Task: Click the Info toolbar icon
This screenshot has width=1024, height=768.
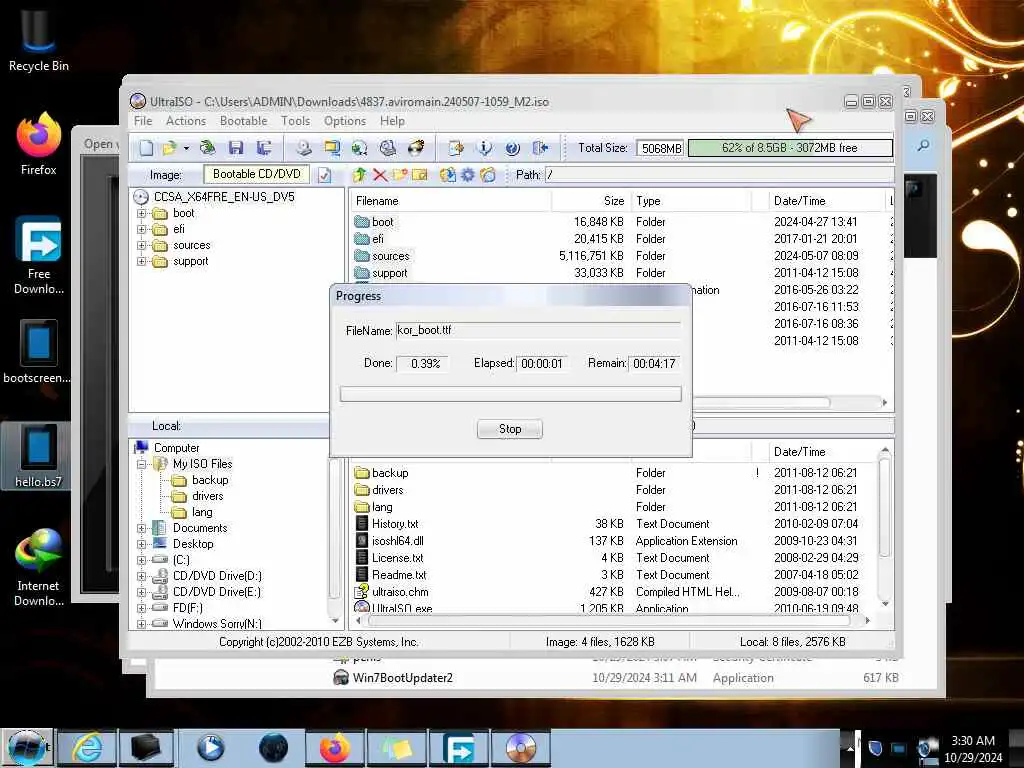Action: click(484, 148)
